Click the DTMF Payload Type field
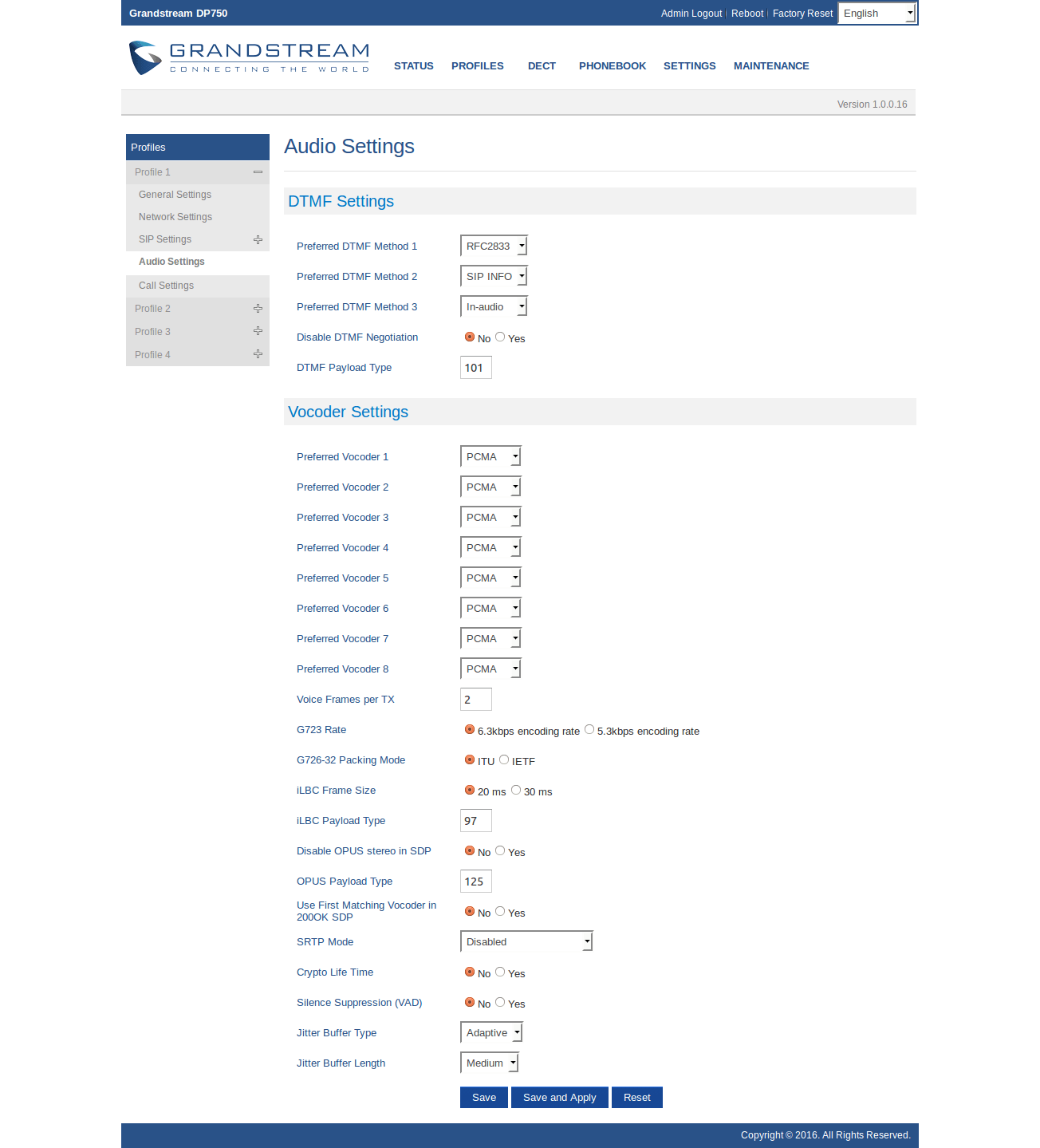Viewport: 1040px width, 1148px height. [476, 368]
